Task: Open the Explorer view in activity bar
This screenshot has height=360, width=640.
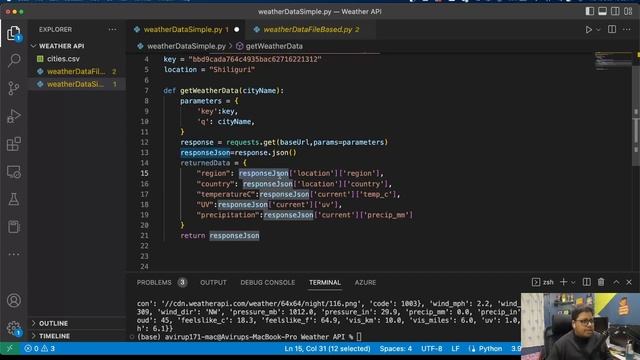Action: point(14,33)
